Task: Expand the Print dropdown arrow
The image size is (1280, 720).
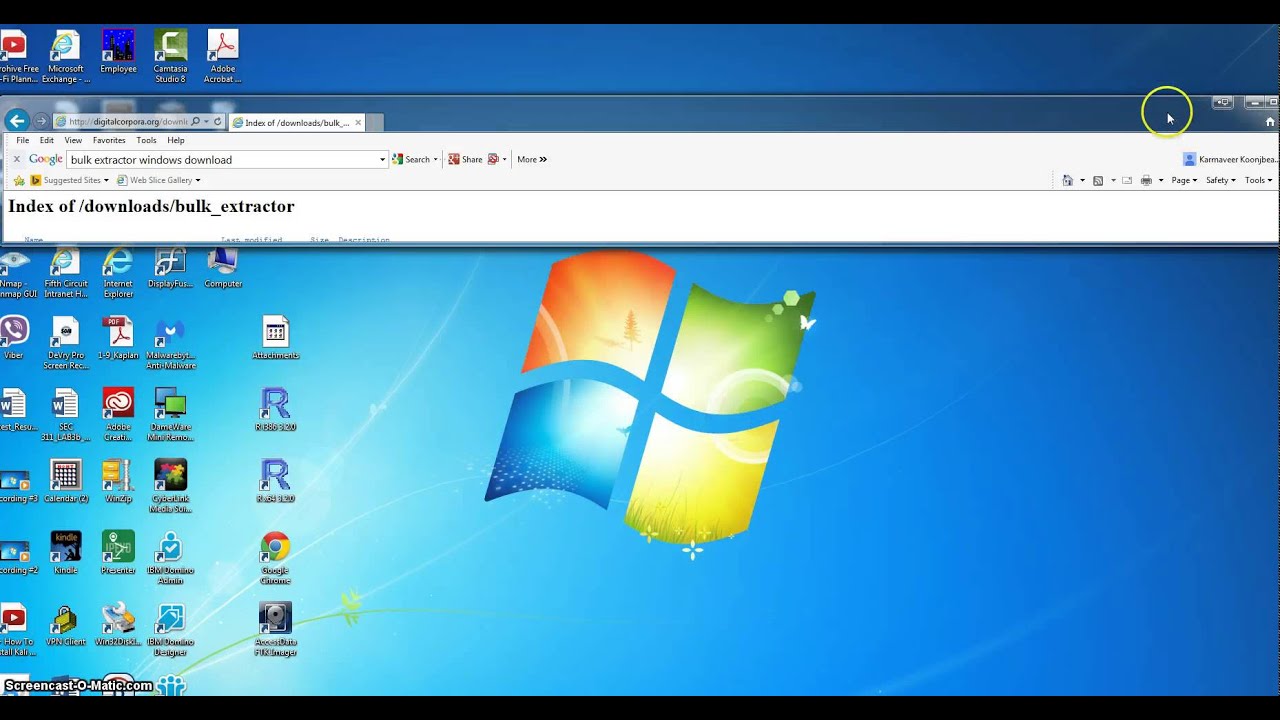Action: point(1160,180)
